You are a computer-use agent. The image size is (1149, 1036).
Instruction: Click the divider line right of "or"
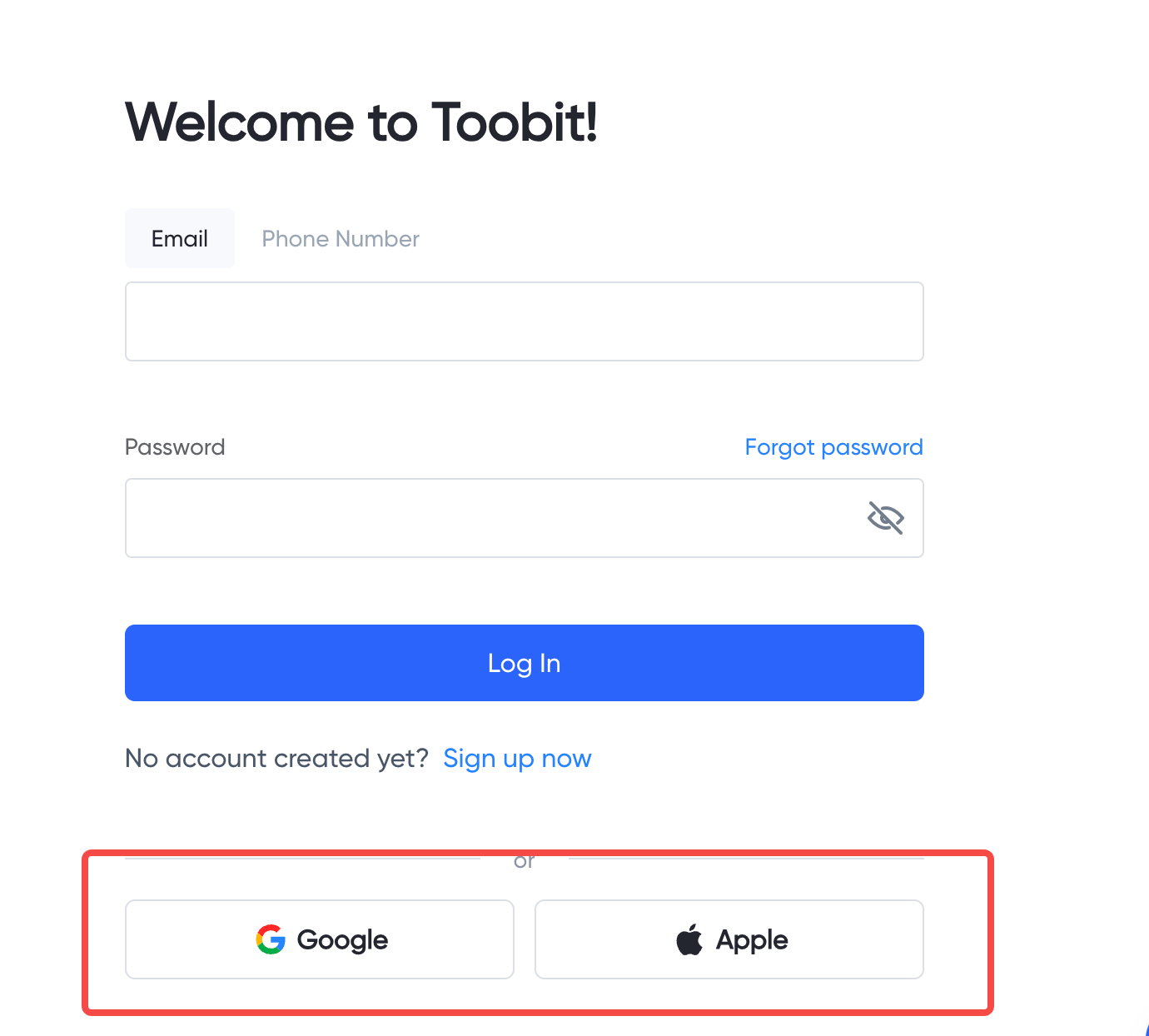click(745, 858)
